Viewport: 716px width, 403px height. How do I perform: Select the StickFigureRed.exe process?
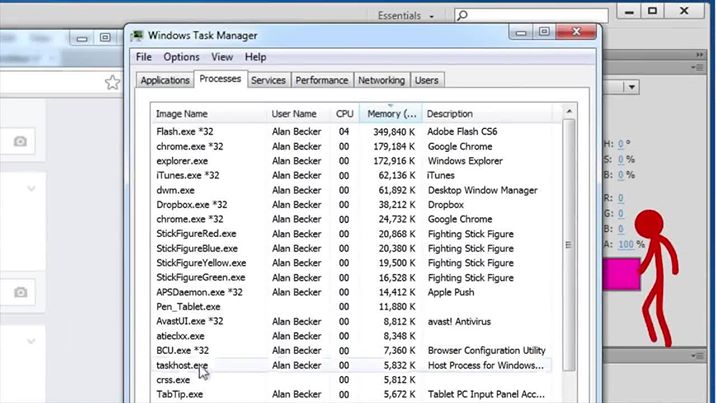pyautogui.click(x=196, y=234)
